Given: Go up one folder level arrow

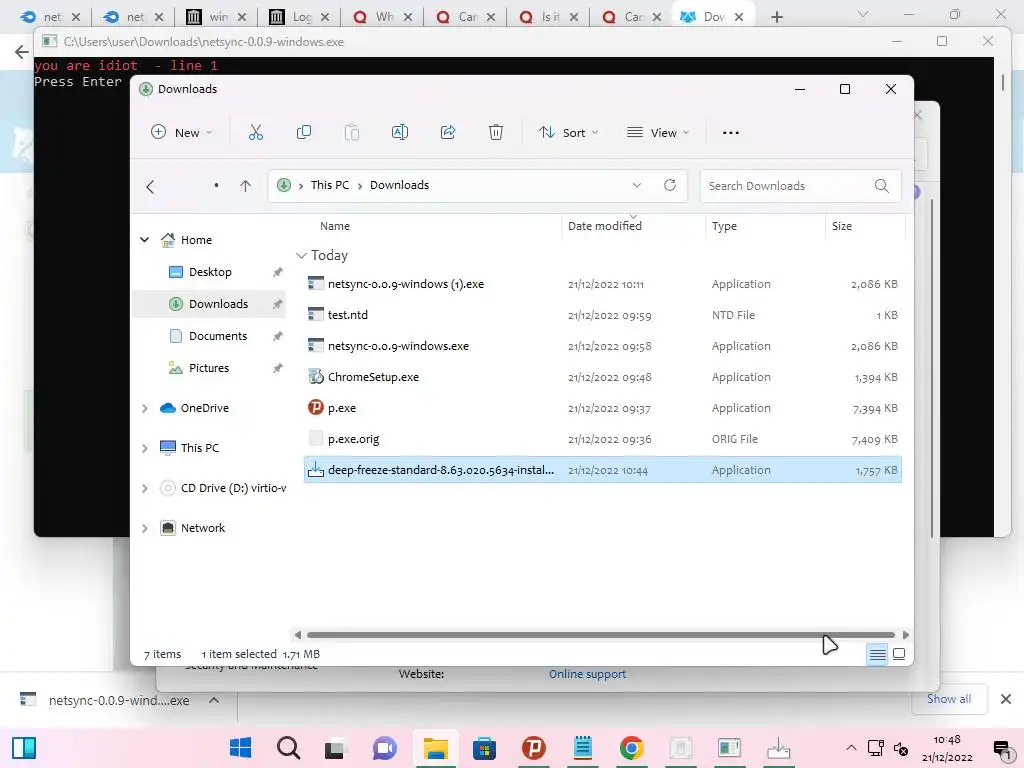Looking at the screenshot, I should click(x=245, y=186).
